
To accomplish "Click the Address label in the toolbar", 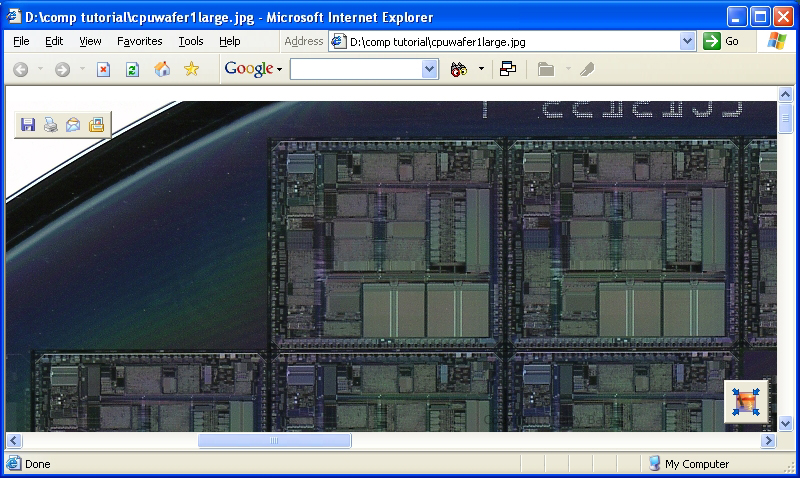I will (304, 41).
